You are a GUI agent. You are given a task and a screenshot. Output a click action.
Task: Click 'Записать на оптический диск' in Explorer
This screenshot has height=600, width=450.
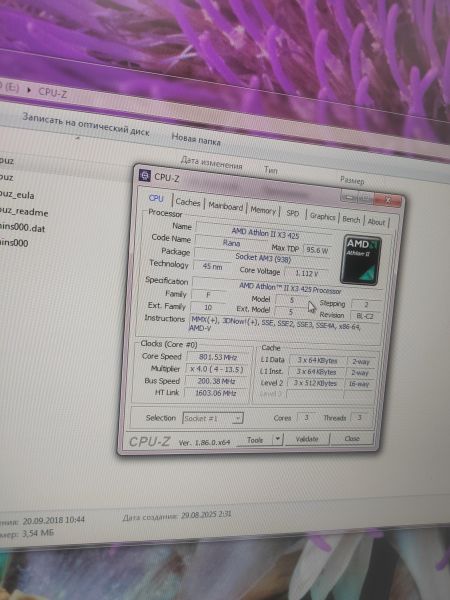(86, 124)
